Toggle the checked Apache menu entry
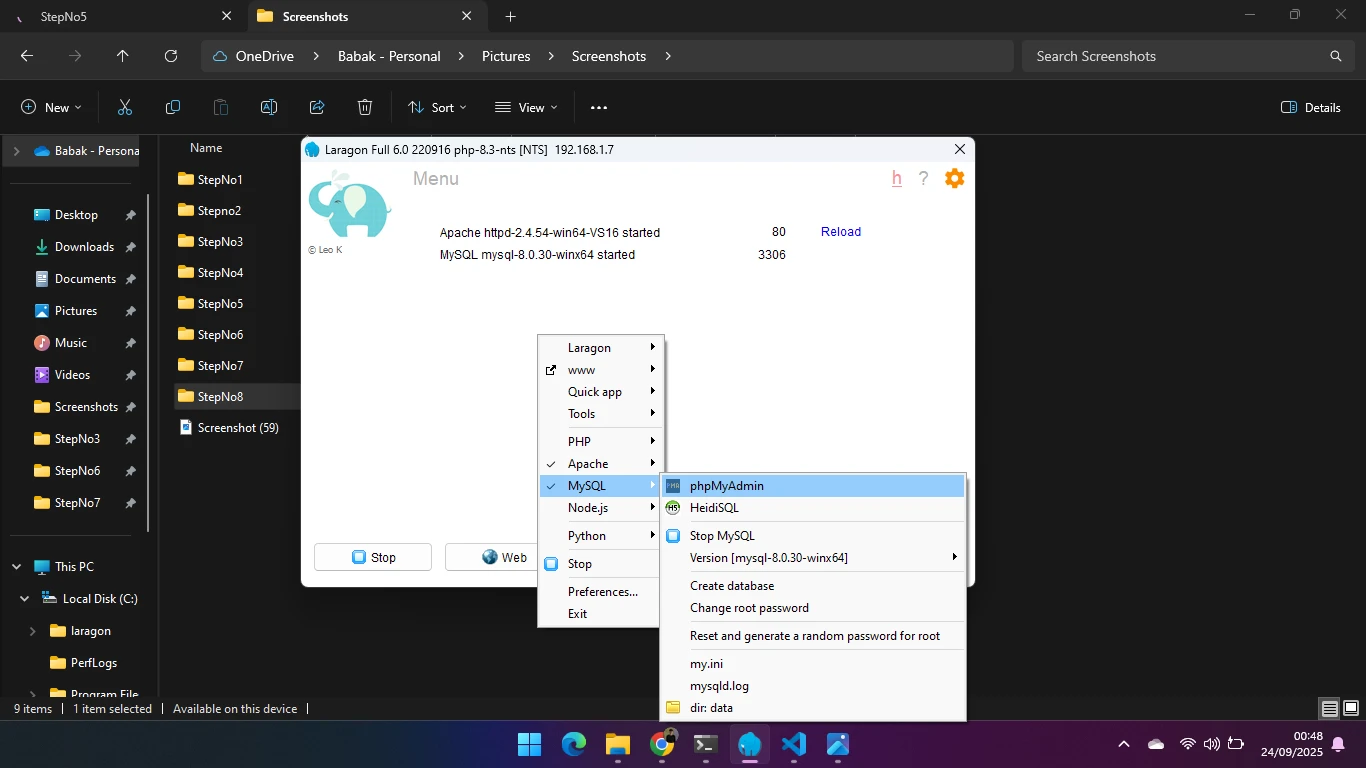The image size is (1366, 768). 588,464
